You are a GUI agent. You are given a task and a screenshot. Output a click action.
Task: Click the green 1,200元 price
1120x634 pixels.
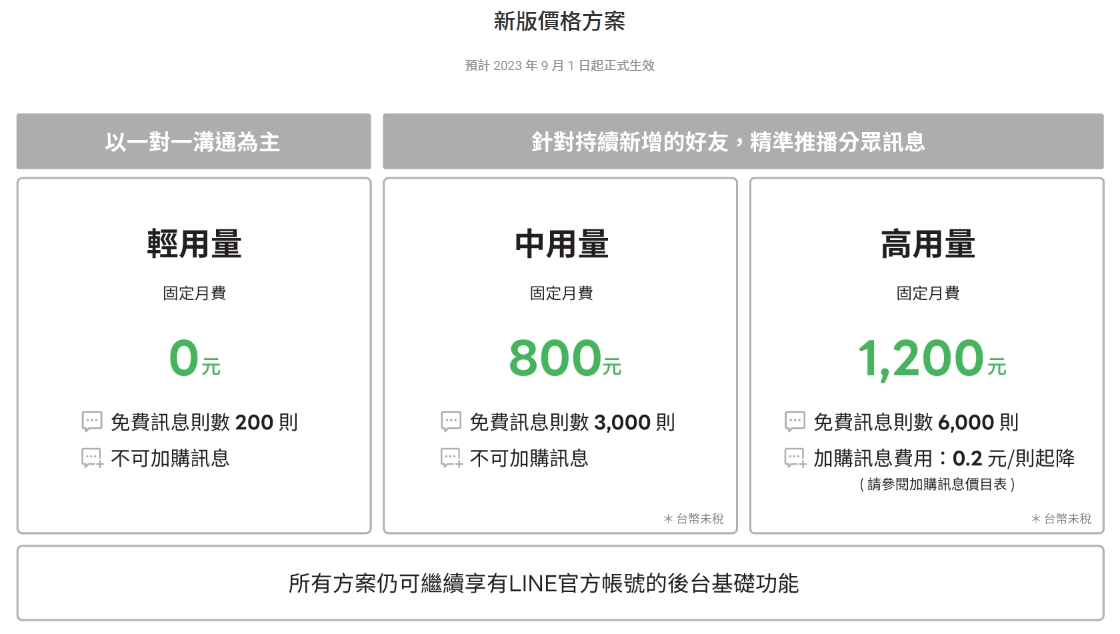[x=931, y=359]
